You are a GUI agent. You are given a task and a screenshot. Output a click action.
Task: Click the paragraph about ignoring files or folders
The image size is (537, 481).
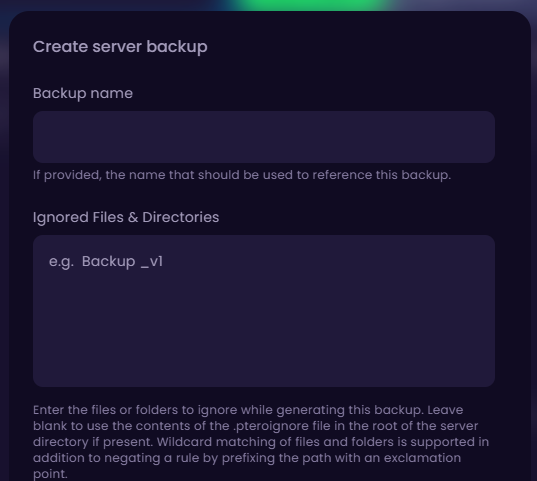coord(261,442)
